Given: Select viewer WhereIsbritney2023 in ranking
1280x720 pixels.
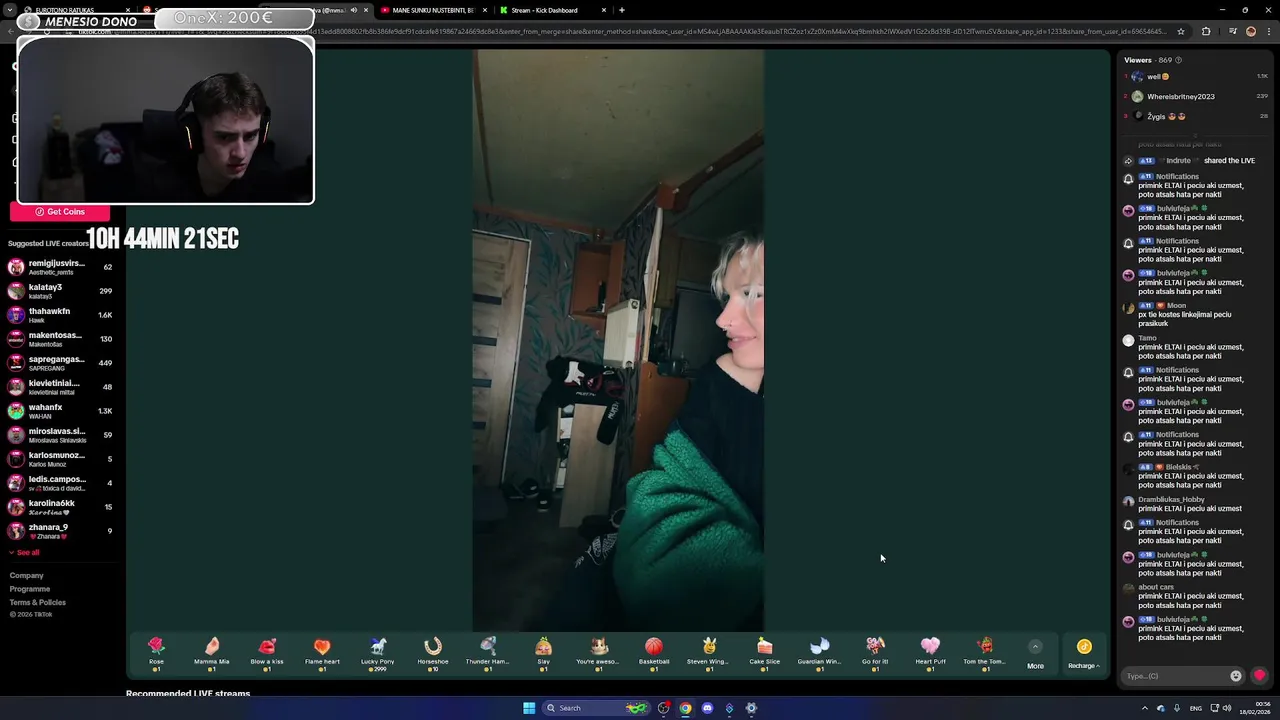Looking at the screenshot, I should pos(1195,96).
